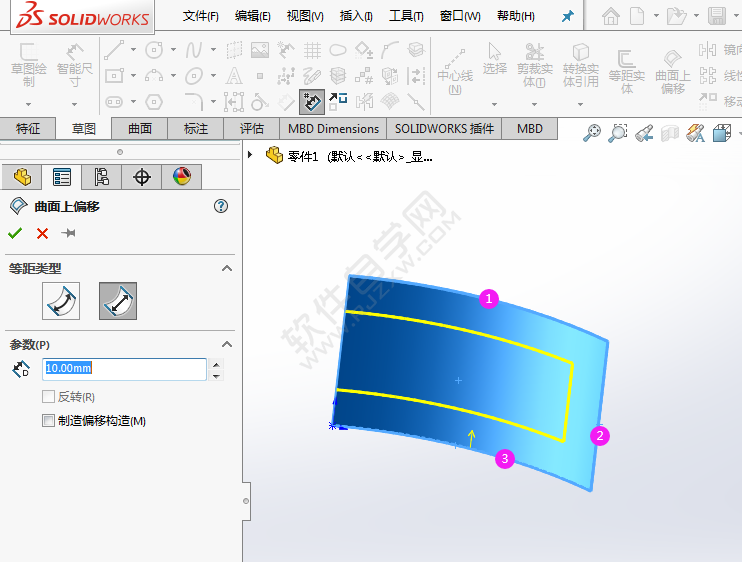Enable the 制造偏移构造(M) checkbox

coord(48,421)
